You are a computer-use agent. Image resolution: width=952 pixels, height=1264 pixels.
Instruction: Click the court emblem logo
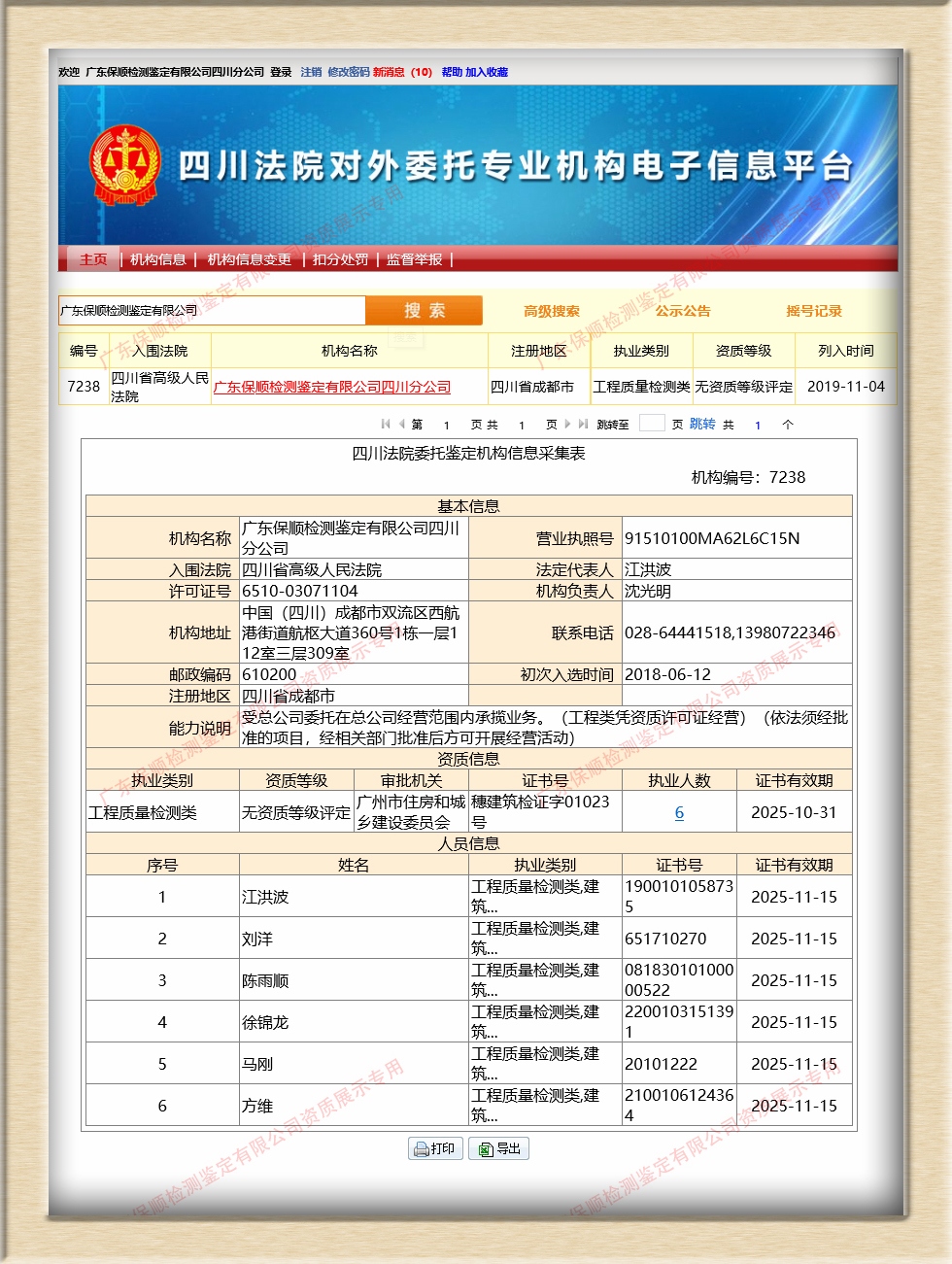click(x=124, y=164)
